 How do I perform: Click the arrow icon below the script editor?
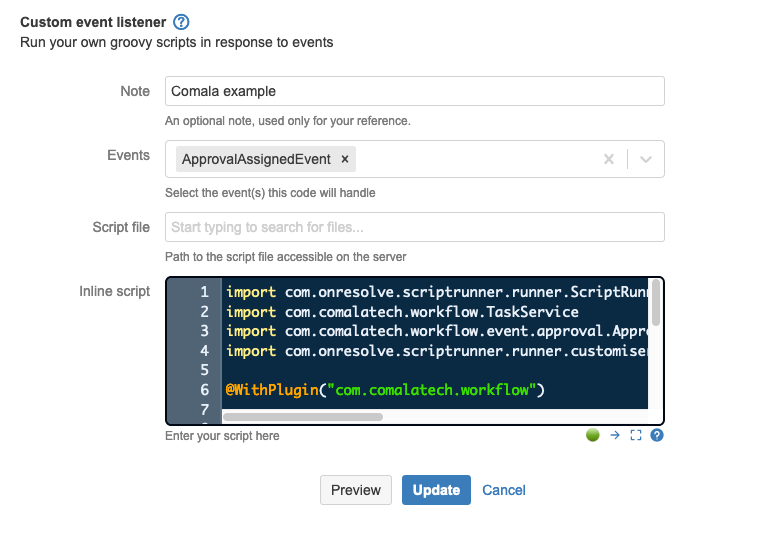click(615, 435)
